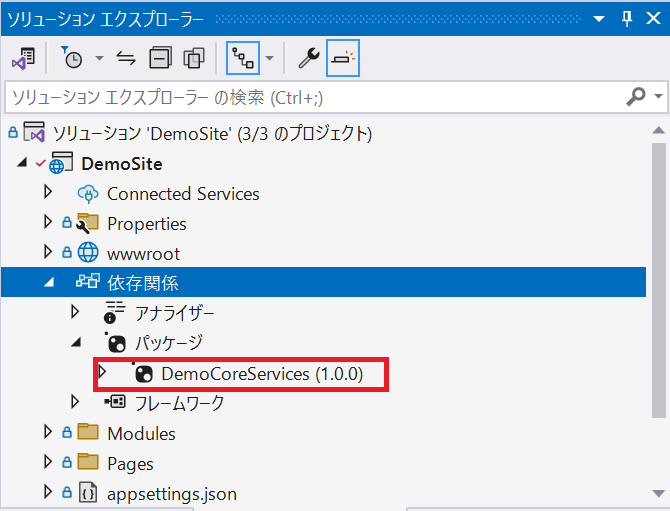Toggle the file nesting view button
The height and width of the screenshot is (511, 670).
243,58
